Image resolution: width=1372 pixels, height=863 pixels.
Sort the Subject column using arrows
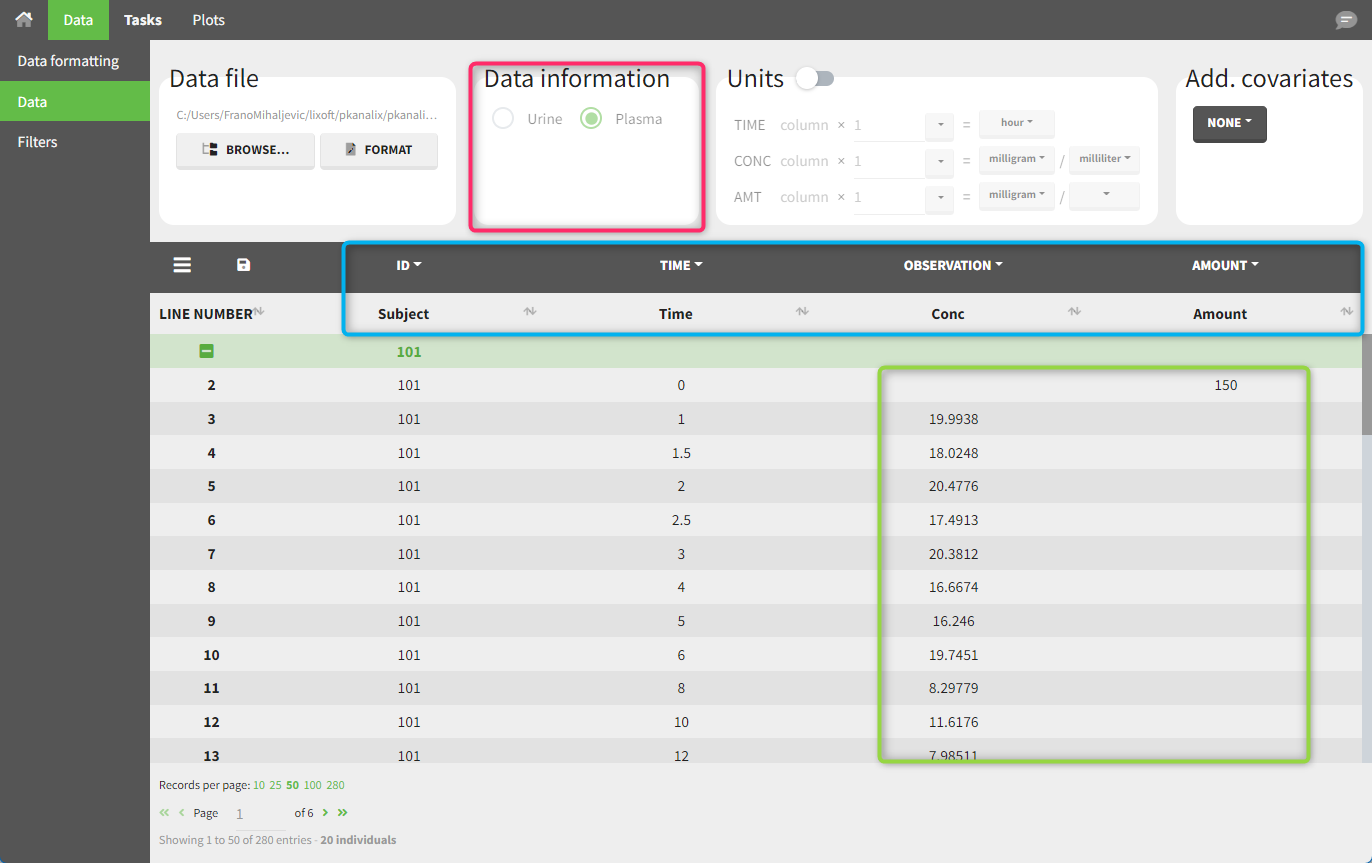coord(530,312)
